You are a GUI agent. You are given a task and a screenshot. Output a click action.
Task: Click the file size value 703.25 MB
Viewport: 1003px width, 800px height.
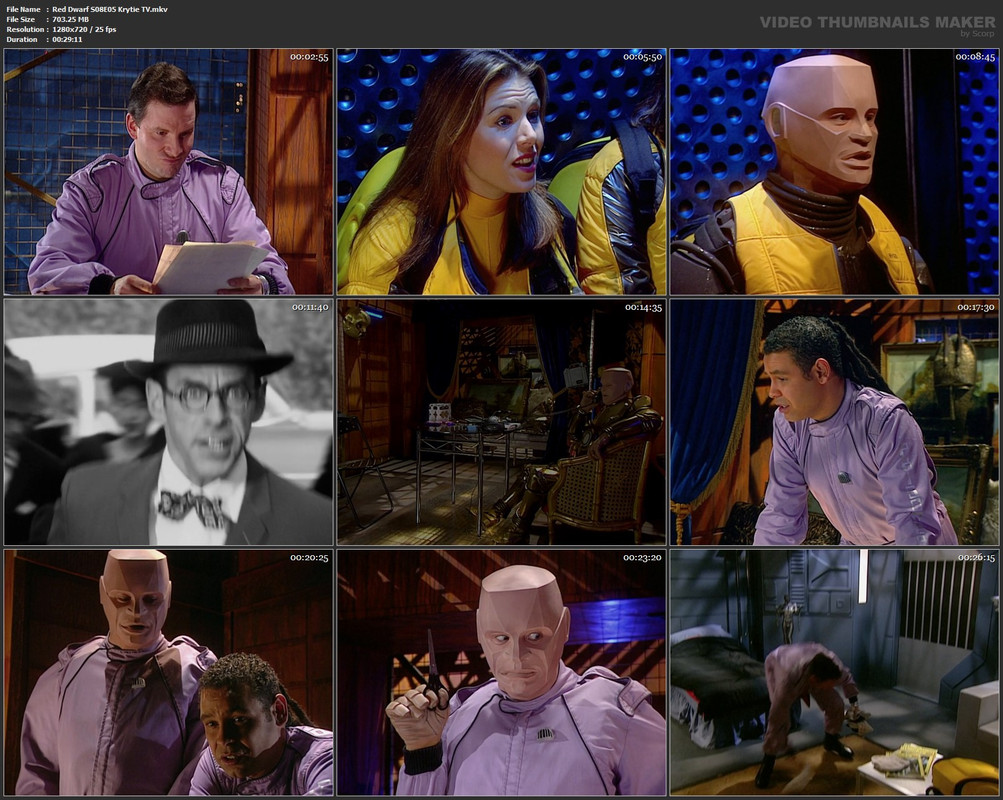point(70,20)
